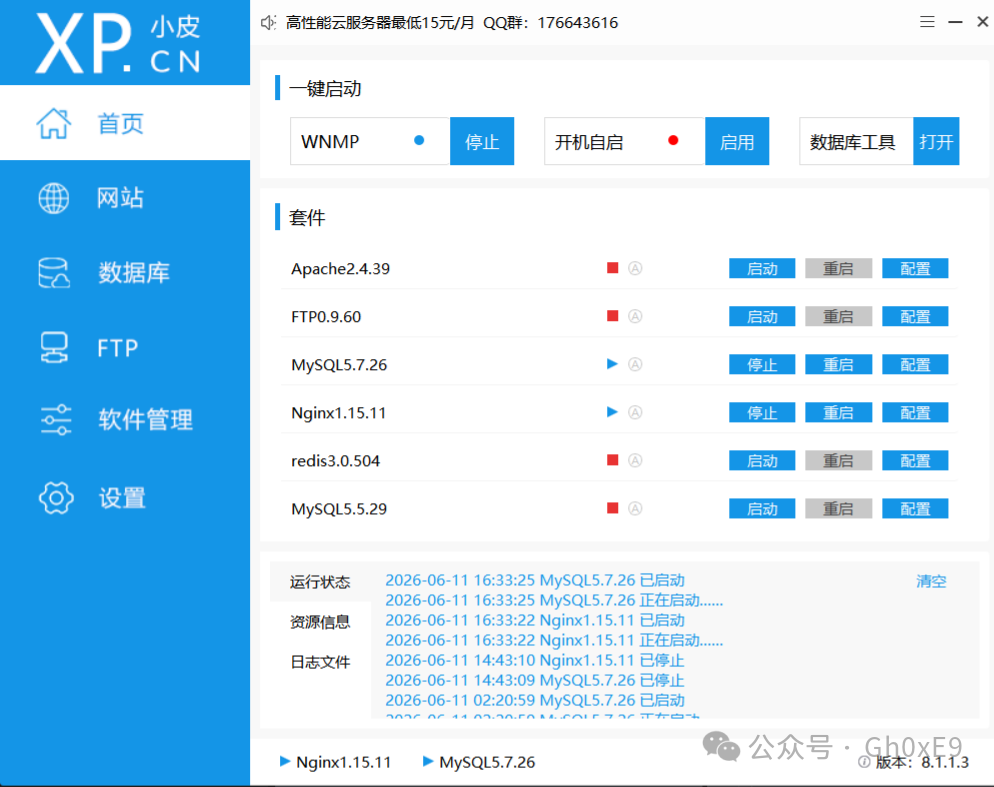Image resolution: width=994 pixels, height=787 pixels.
Task: Click 重启 for MySQL5.5.29
Action: point(838,509)
